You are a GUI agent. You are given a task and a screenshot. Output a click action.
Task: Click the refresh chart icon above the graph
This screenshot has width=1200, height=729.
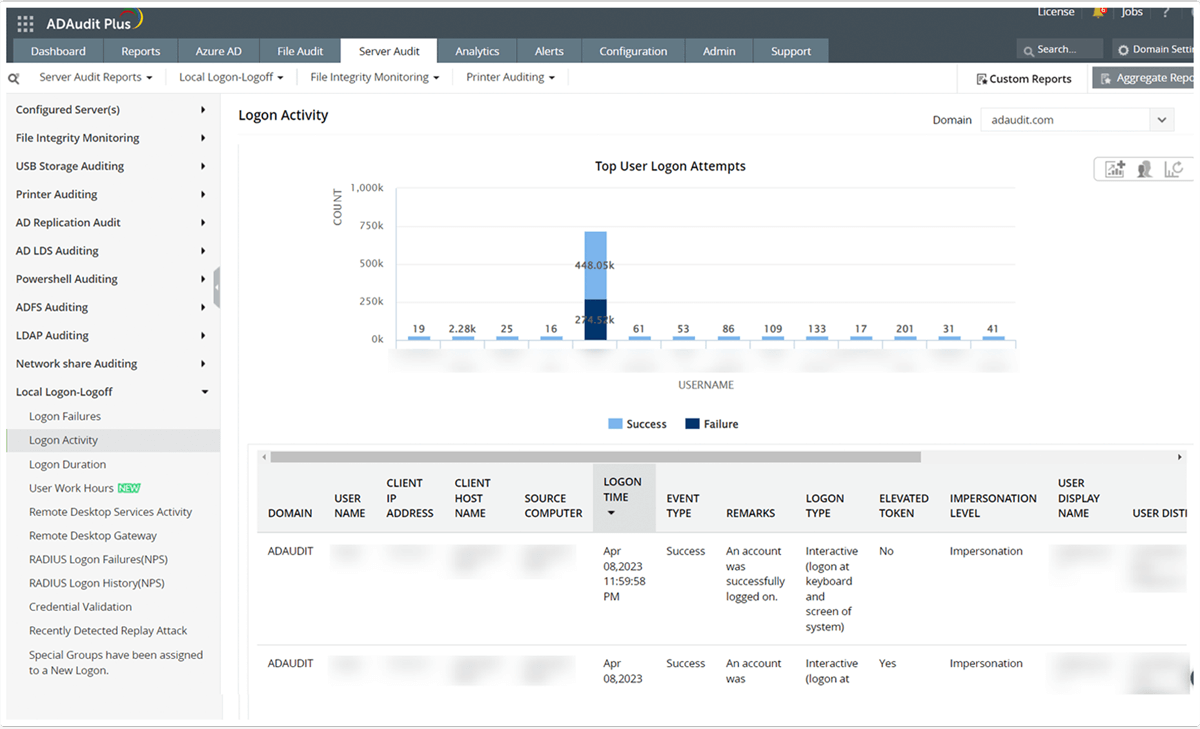tap(1172, 168)
